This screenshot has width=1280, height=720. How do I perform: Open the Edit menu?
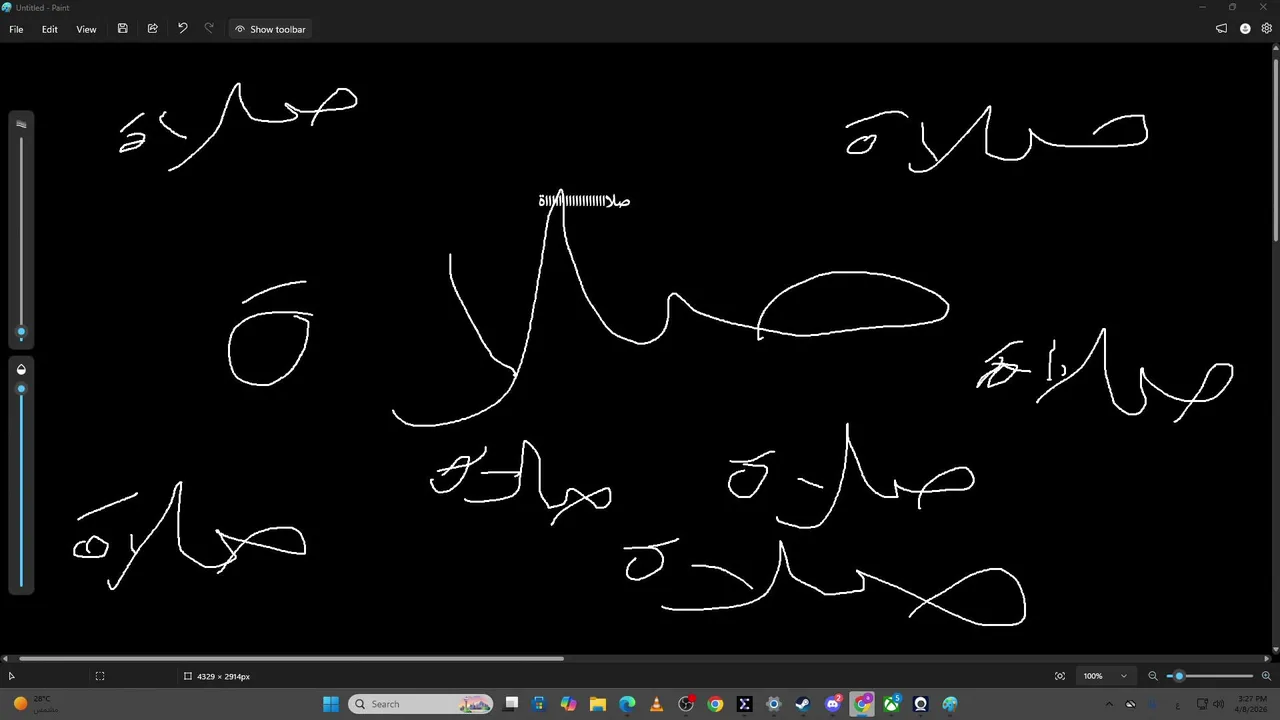point(49,29)
